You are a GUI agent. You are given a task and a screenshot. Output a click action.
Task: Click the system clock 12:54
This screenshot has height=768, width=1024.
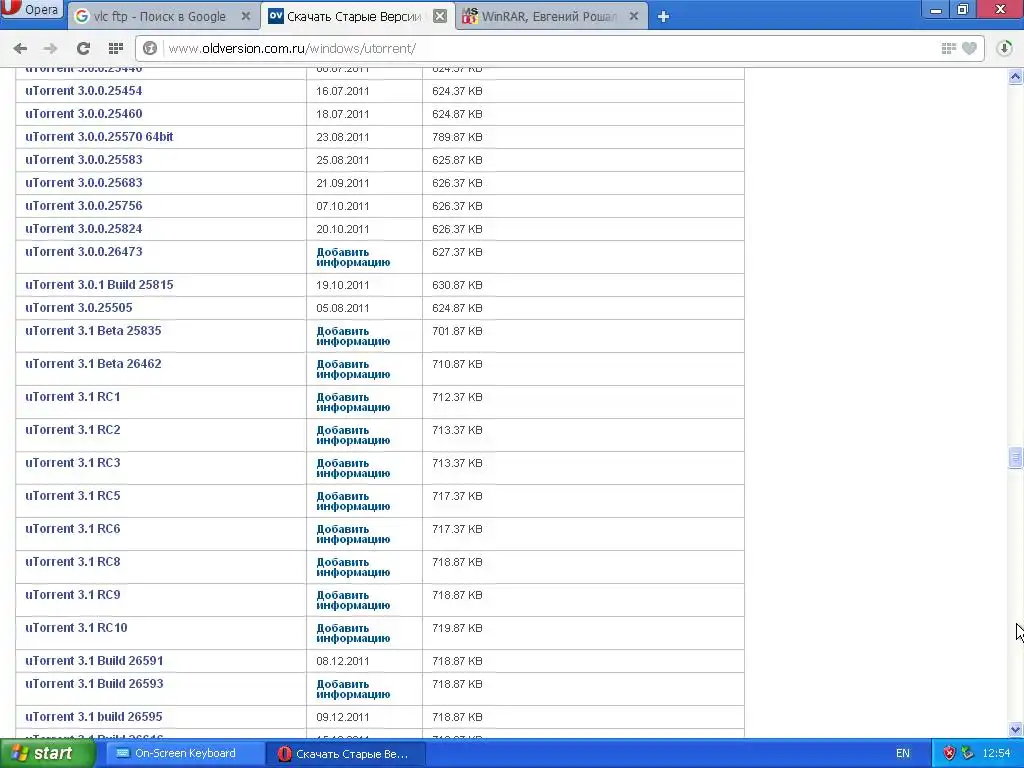997,754
